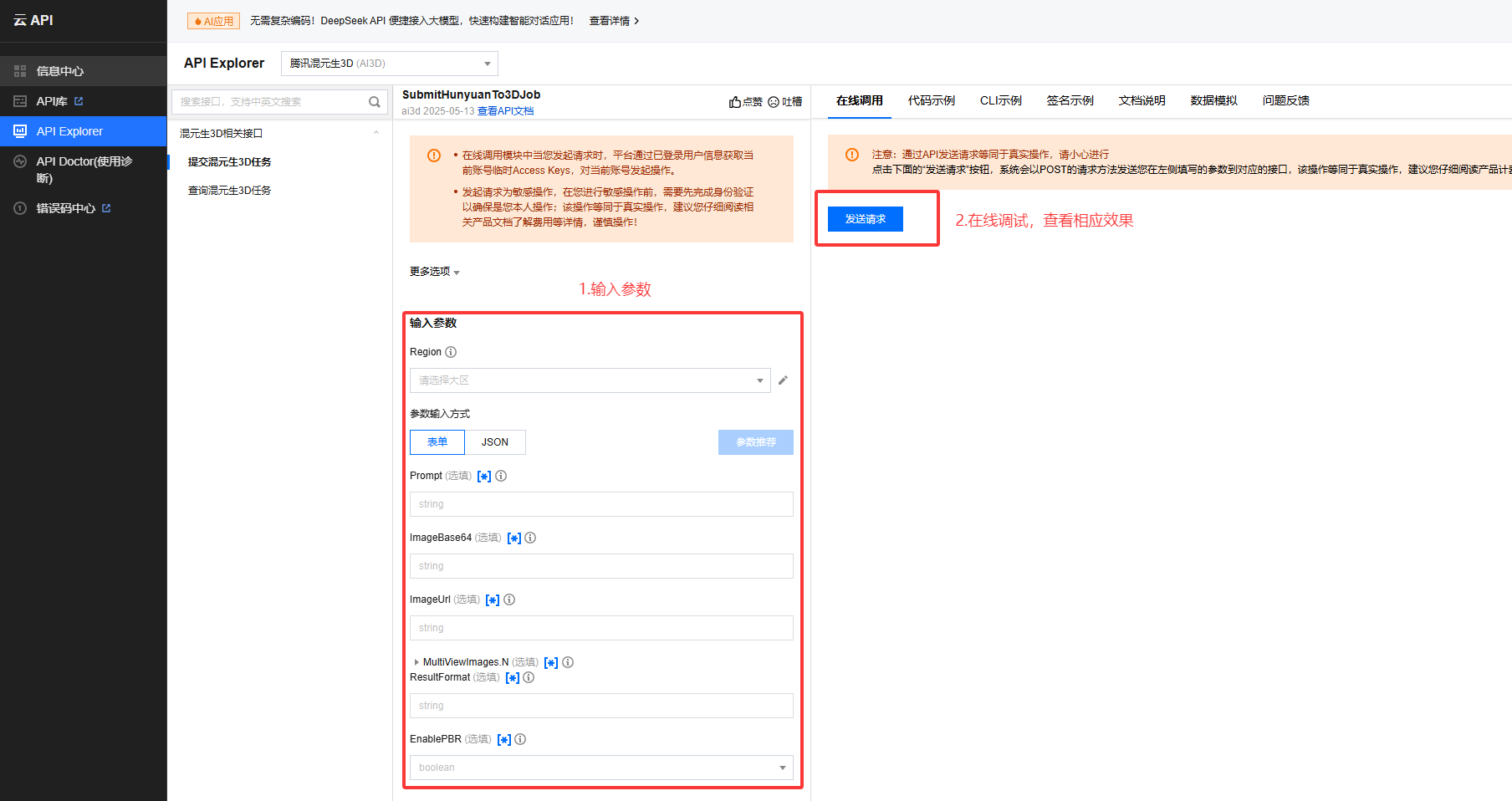Click the Region info icon
This screenshot has width=1512, height=801.
(x=451, y=352)
